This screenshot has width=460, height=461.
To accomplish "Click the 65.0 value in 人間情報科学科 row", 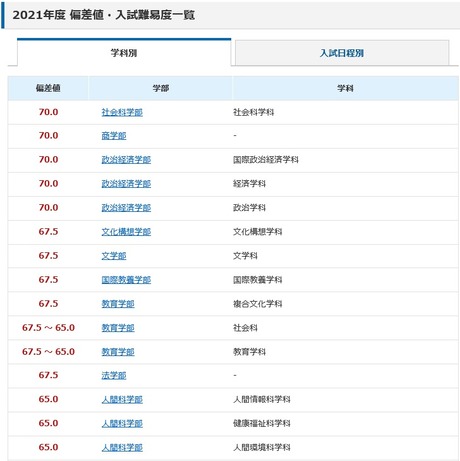I will pos(48,399).
